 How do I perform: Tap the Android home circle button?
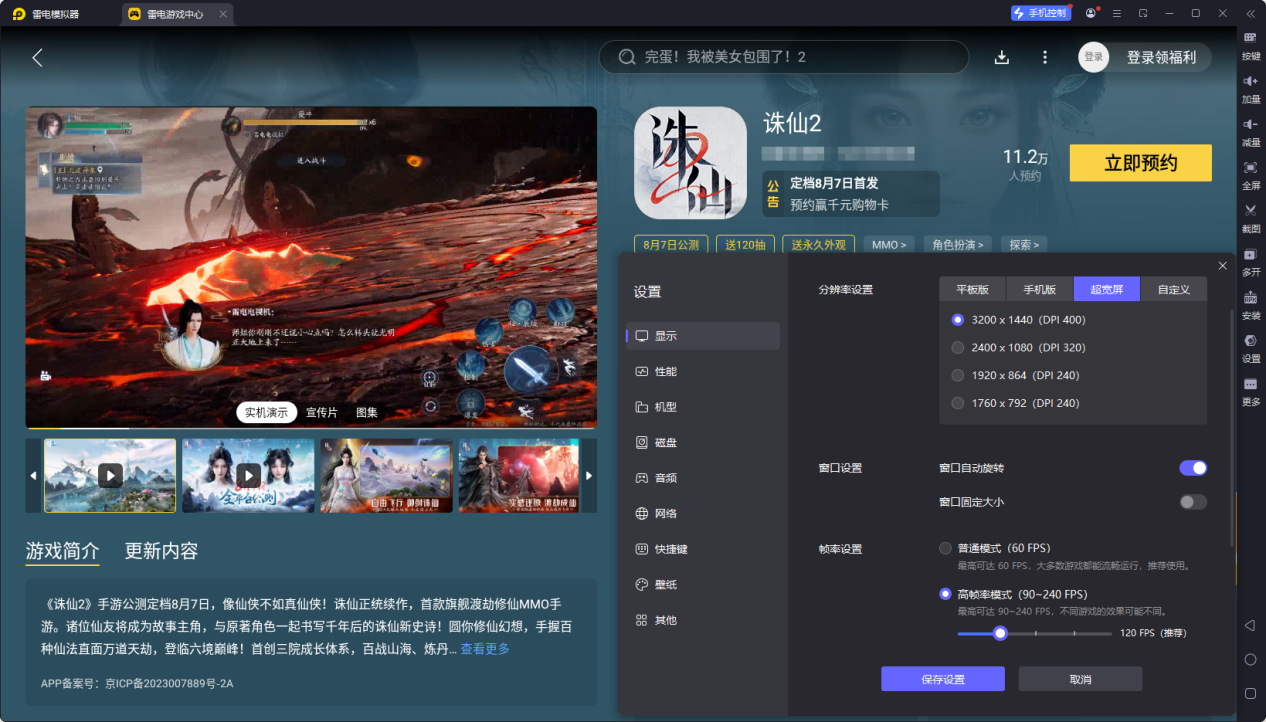coord(1250,659)
